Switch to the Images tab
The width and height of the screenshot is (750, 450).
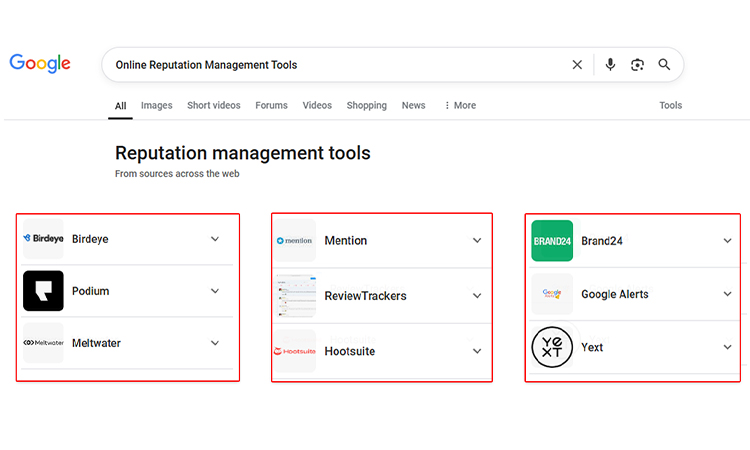coord(156,105)
